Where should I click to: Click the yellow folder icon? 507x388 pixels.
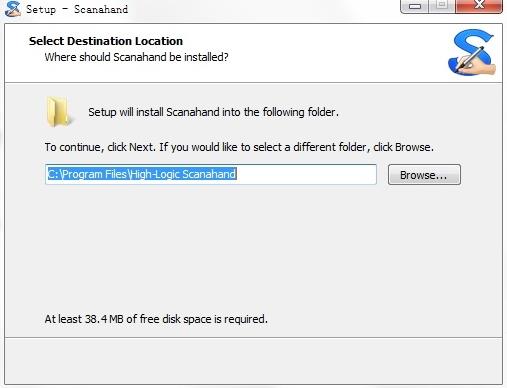pos(58,111)
